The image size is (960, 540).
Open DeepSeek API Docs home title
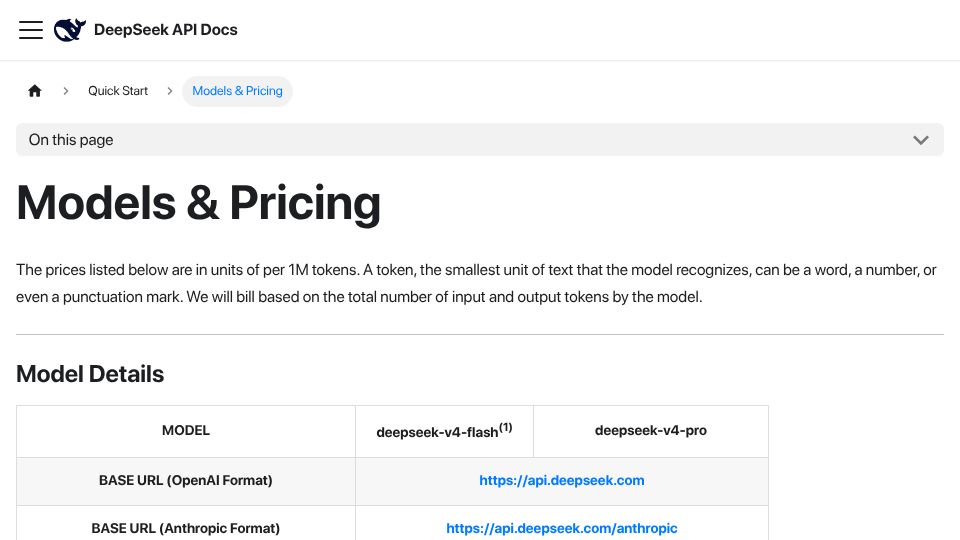(x=165, y=30)
